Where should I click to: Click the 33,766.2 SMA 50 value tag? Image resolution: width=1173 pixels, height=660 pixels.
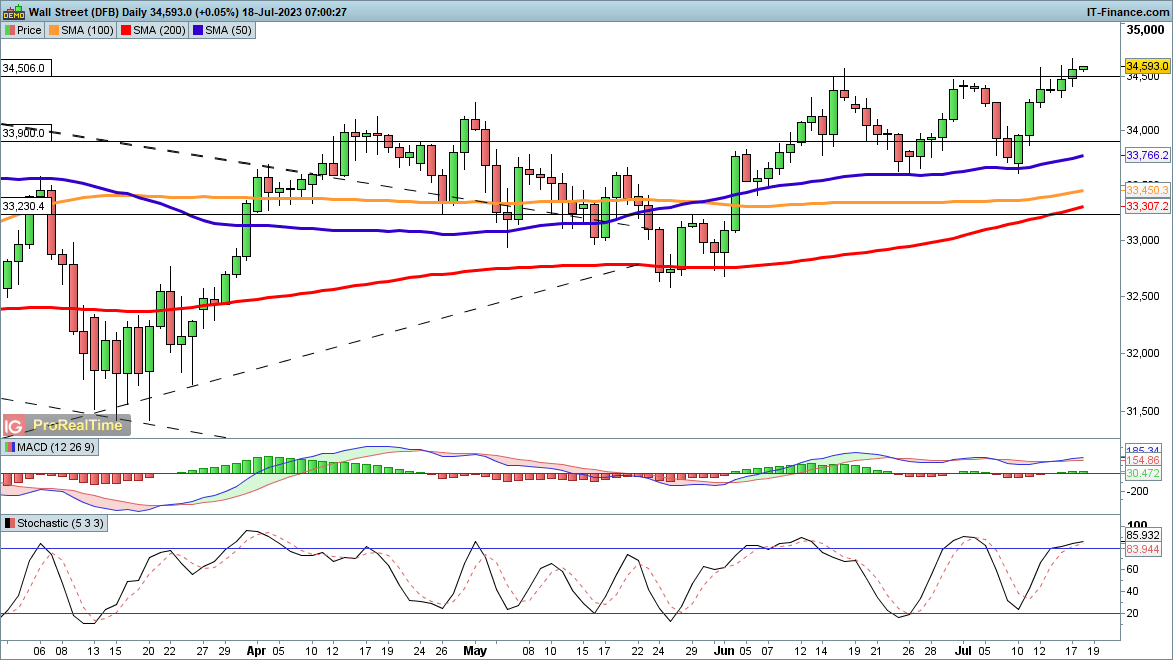[x=1147, y=156]
